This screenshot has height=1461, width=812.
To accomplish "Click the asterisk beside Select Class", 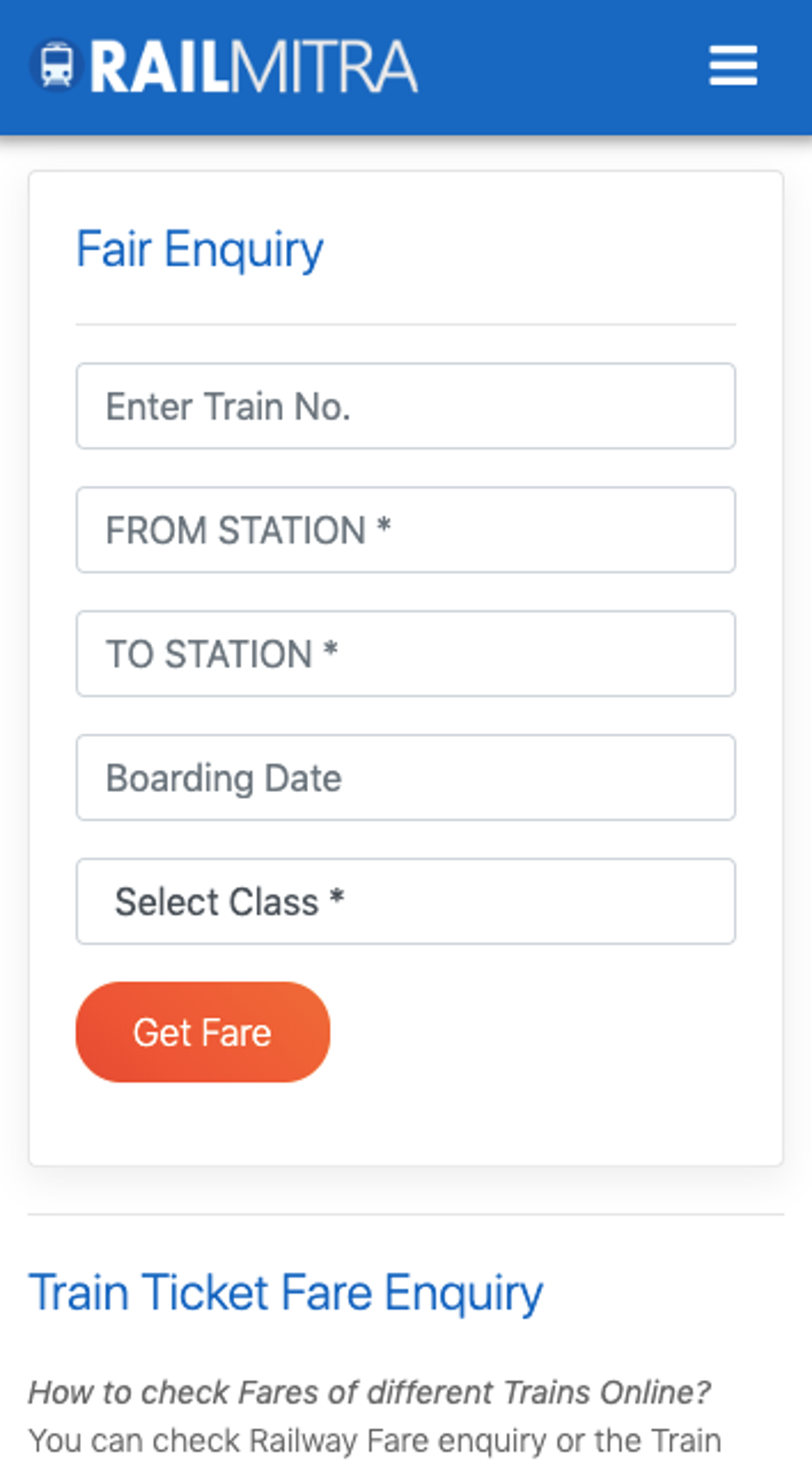I will pos(337,897).
